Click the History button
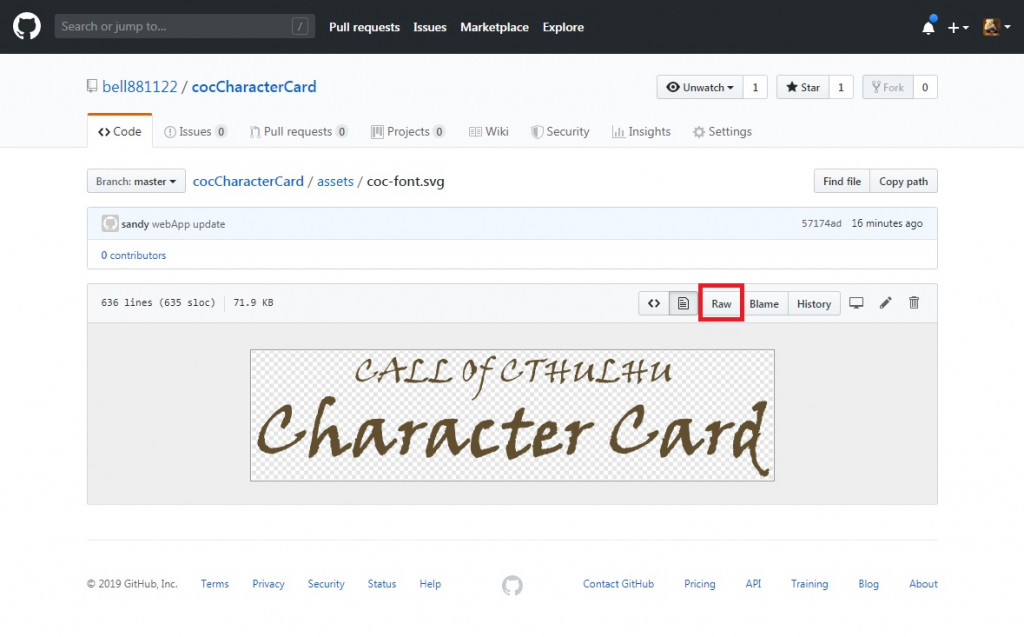The width and height of the screenshot is (1024, 637). pyautogui.click(x=814, y=303)
